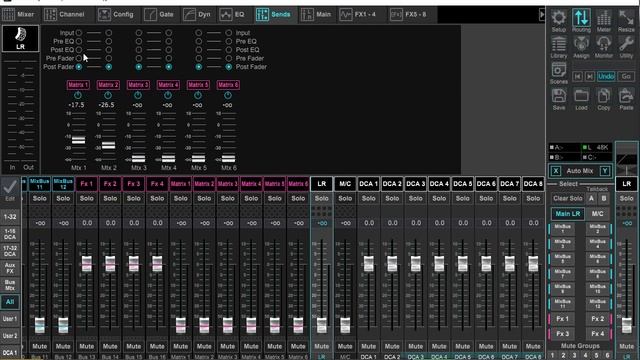Click the Load folder icon
The image size is (640, 360).
[x=581, y=96]
